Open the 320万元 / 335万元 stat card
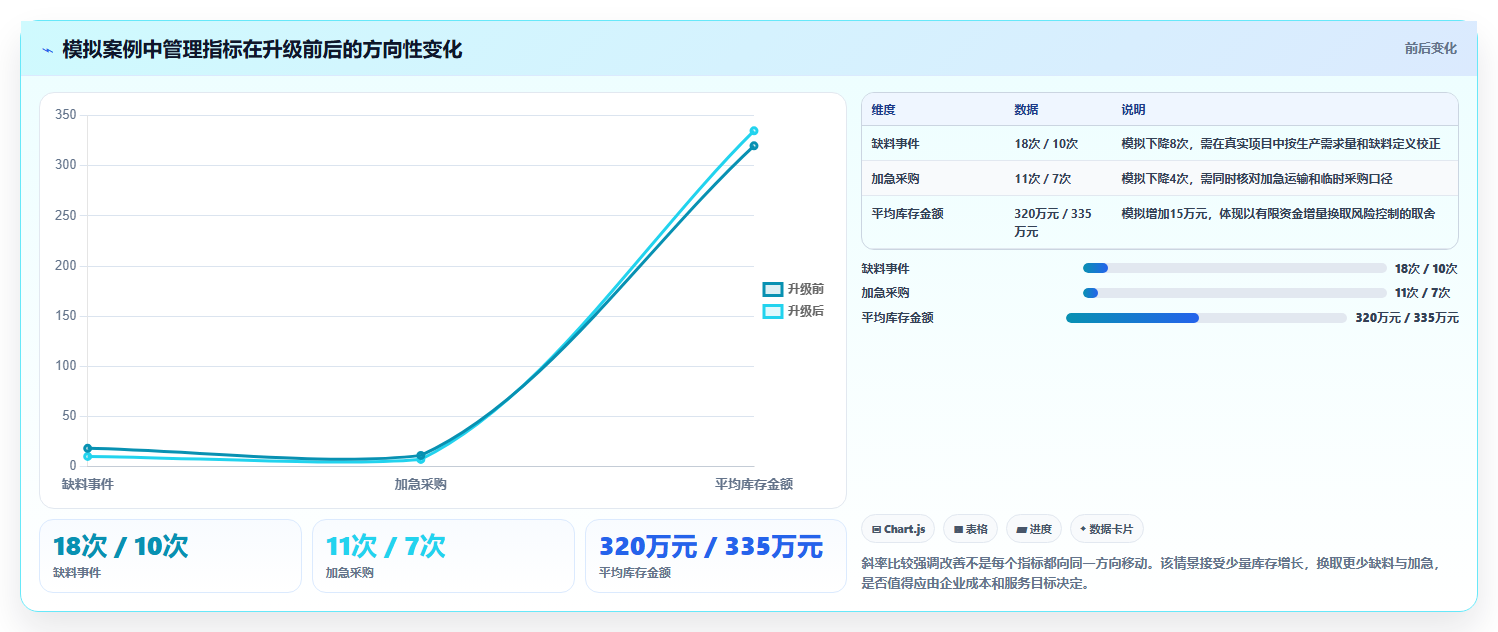The height and width of the screenshot is (632, 1498). click(x=716, y=556)
